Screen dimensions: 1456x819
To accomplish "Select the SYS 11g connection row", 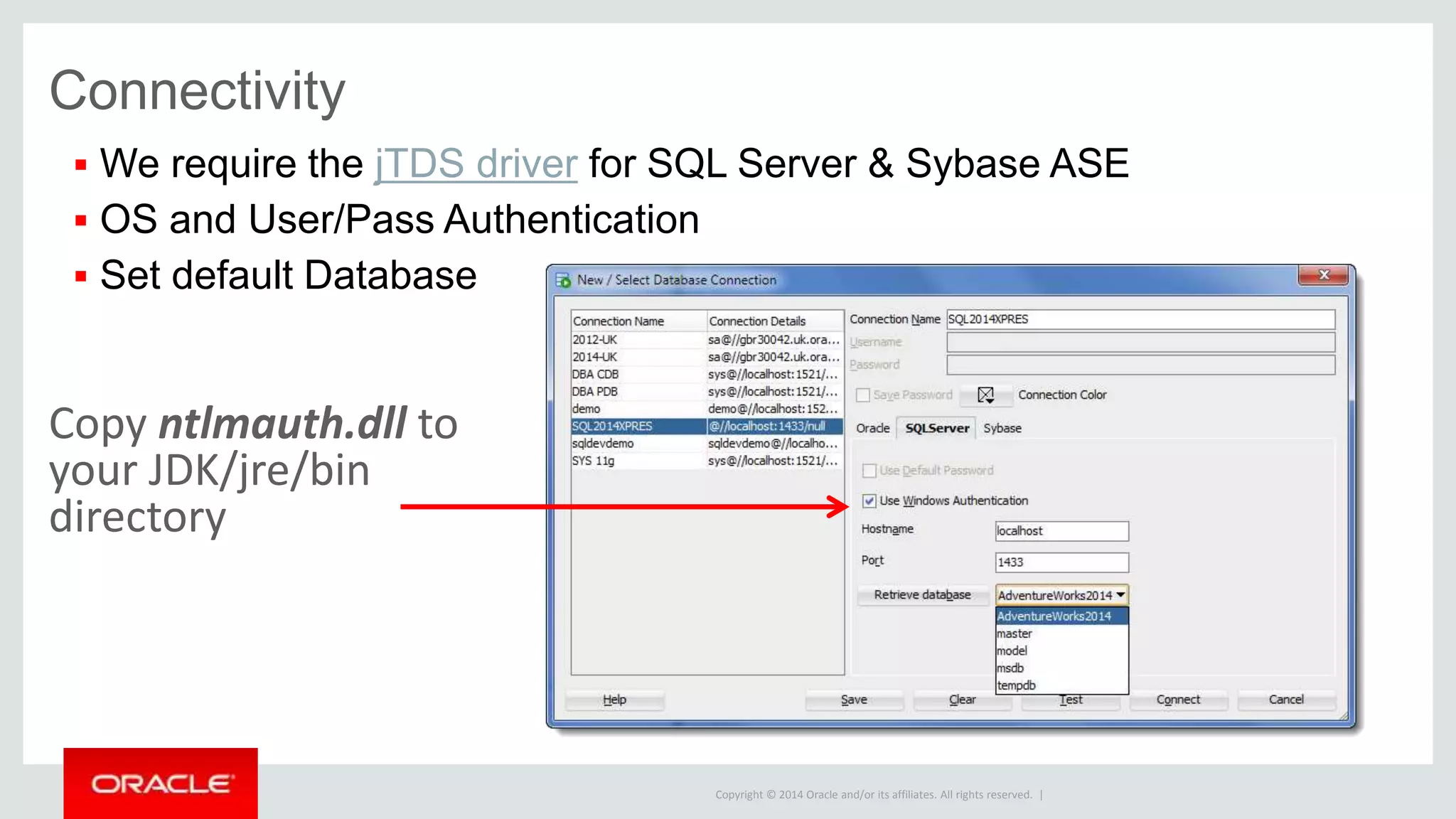I will tap(707, 461).
